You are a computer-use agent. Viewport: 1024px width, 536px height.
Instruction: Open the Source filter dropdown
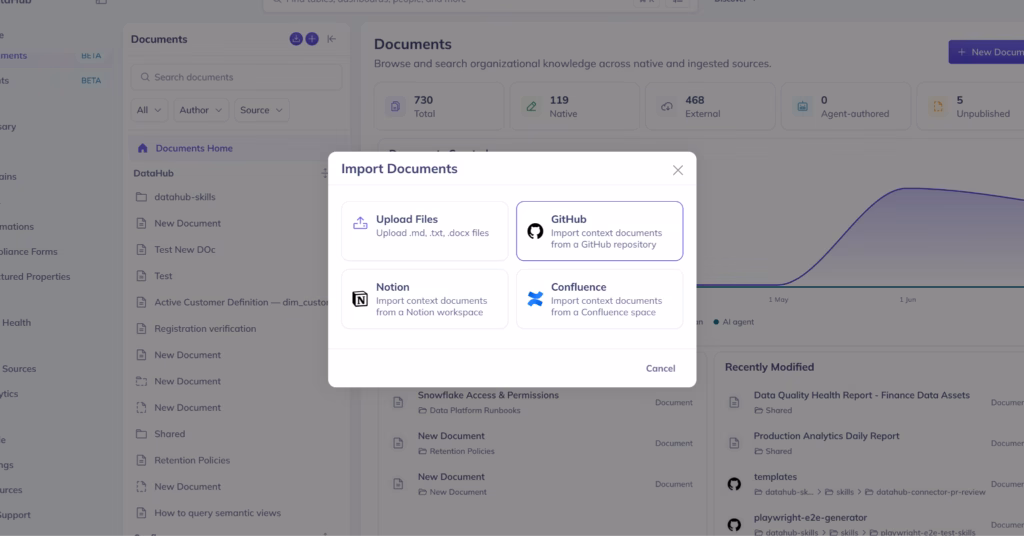pyautogui.click(x=261, y=110)
